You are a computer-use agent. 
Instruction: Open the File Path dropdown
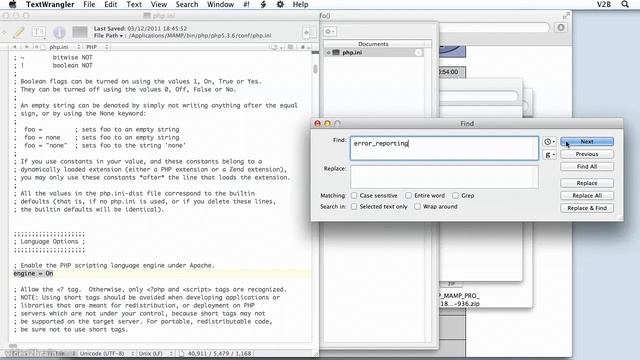[109, 36]
